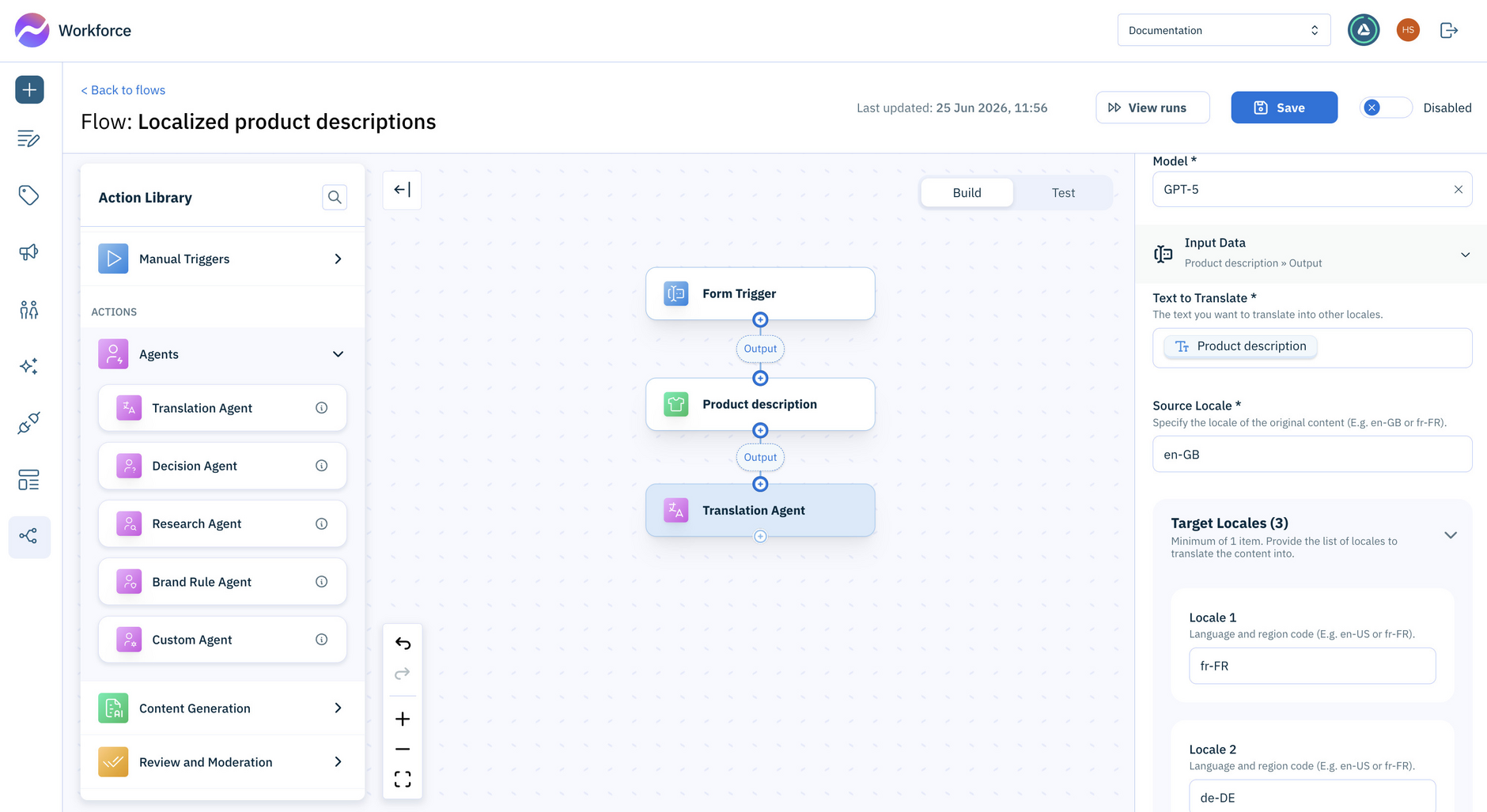Show info for Brand Rule Agent
1487x812 pixels.
[322, 582]
